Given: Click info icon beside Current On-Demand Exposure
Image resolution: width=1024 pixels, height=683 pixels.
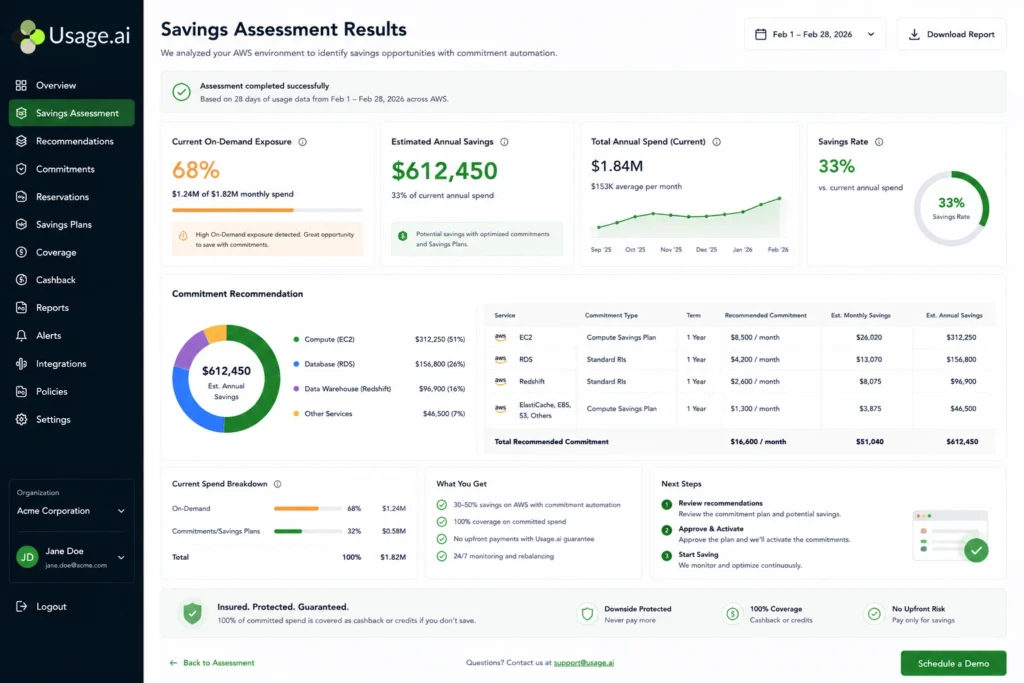Looking at the screenshot, I should [x=302, y=142].
